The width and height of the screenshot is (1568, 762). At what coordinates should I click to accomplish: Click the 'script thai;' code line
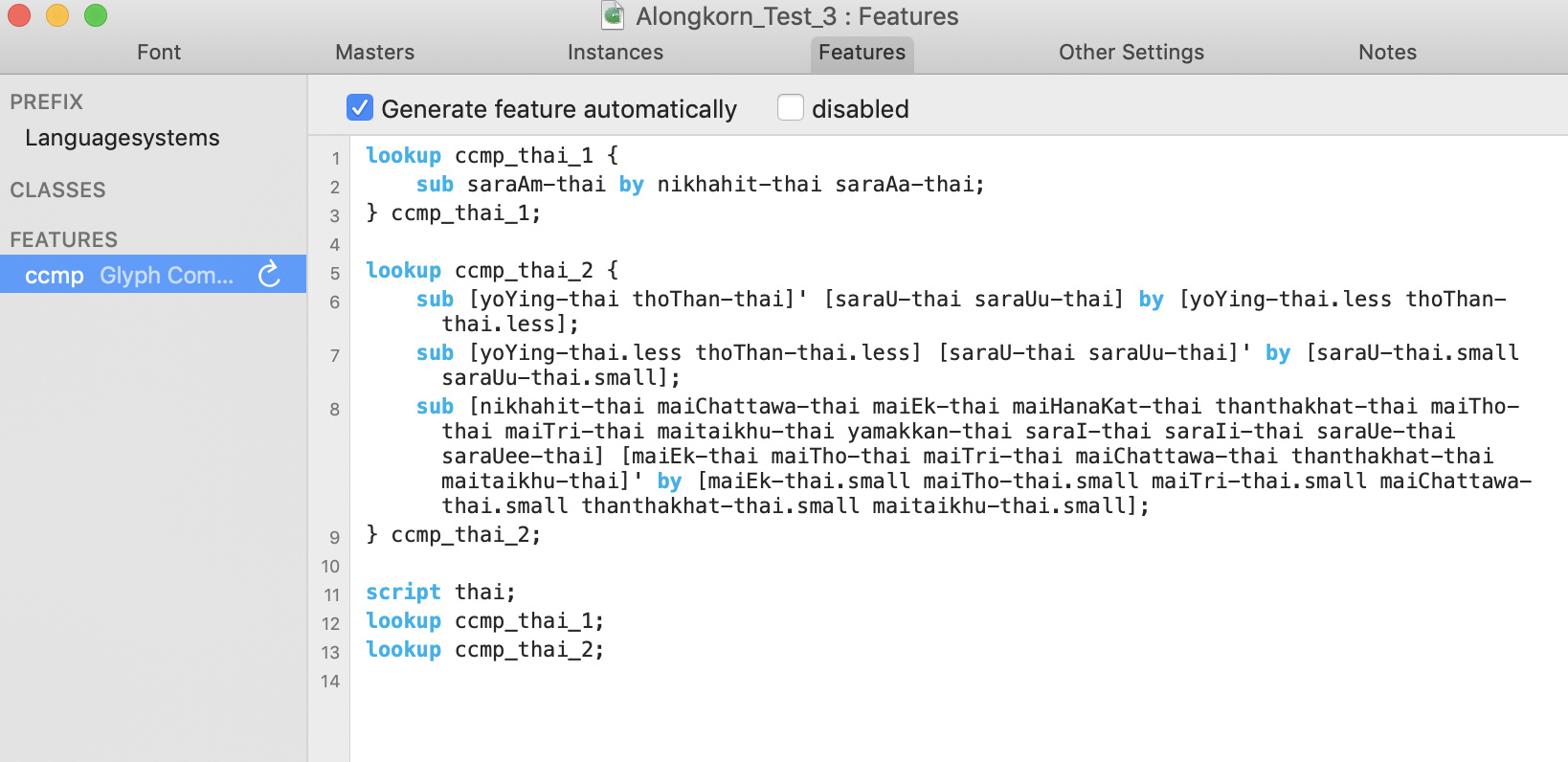point(440,593)
